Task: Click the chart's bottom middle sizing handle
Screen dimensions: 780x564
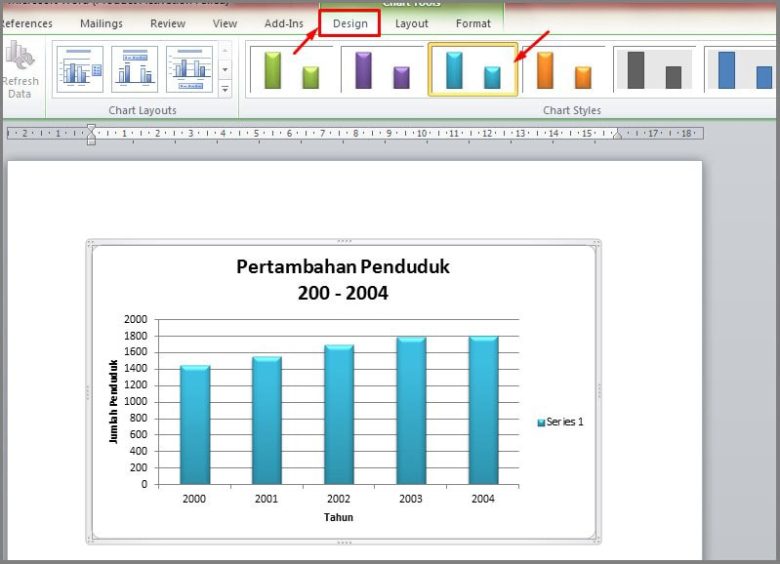Action: pos(344,542)
